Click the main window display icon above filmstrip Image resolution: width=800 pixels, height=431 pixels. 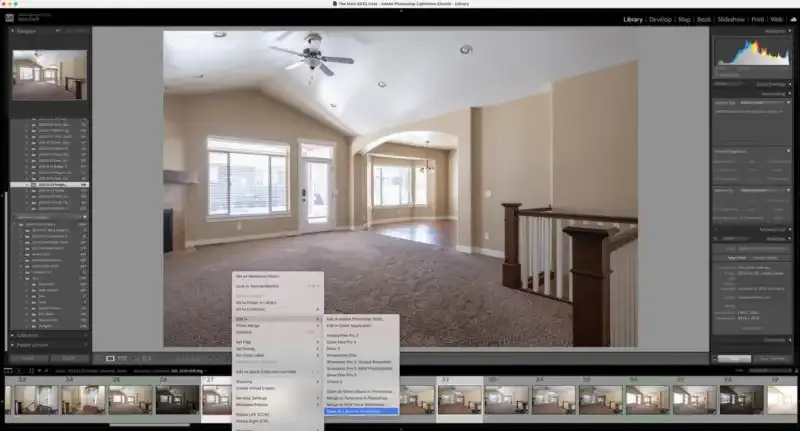coord(9,371)
